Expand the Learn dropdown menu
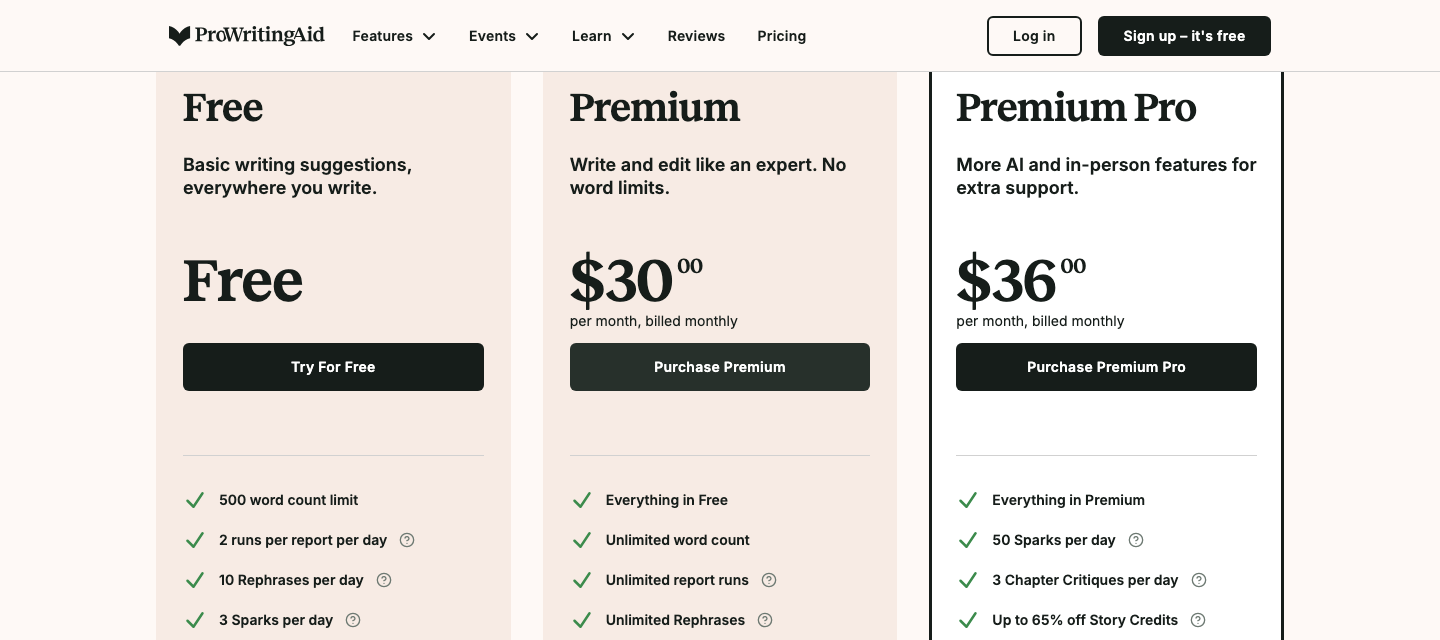The width and height of the screenshot is (1440, 640). click(603, 36)
